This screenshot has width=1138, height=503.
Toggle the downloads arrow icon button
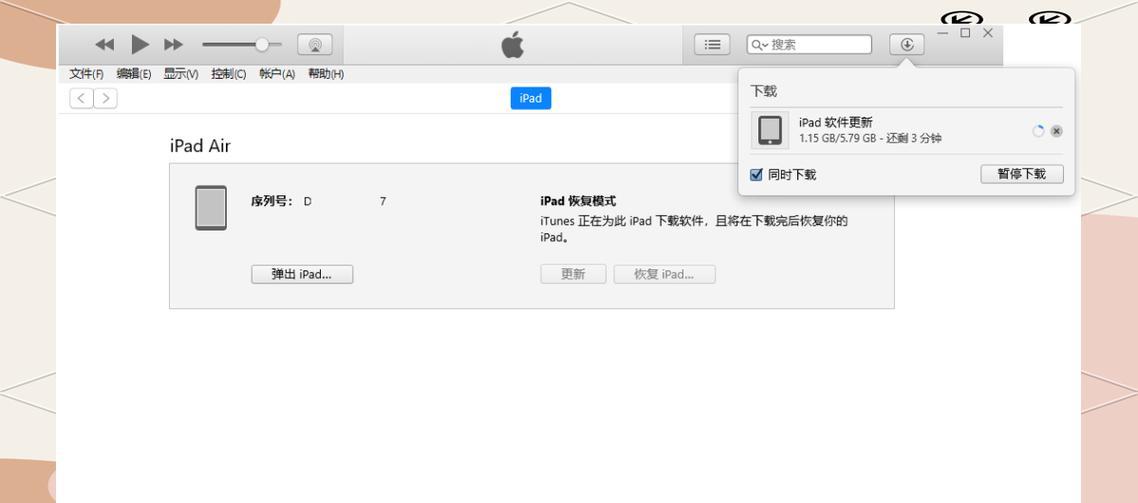907,44
